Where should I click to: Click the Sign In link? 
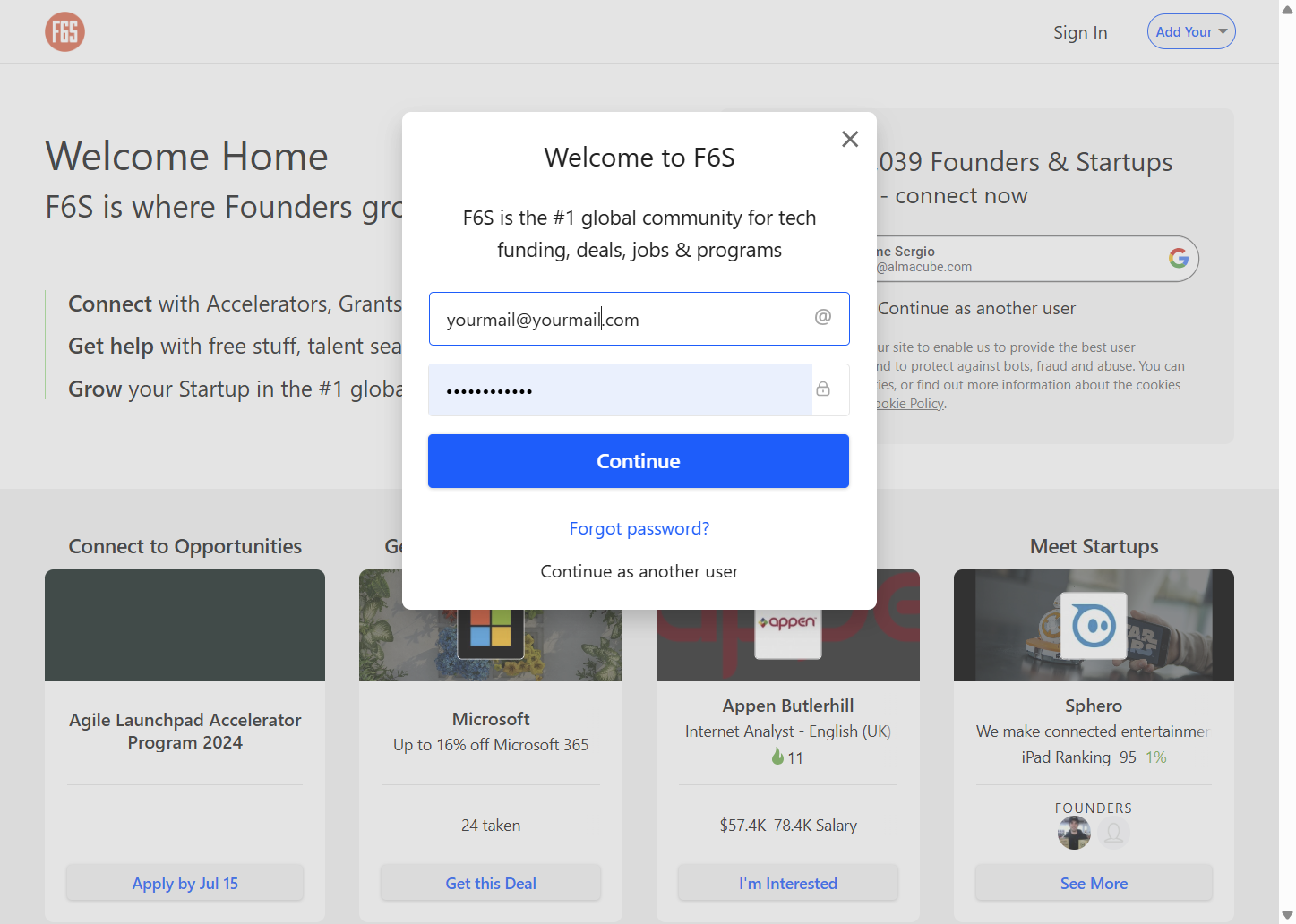1080,32
